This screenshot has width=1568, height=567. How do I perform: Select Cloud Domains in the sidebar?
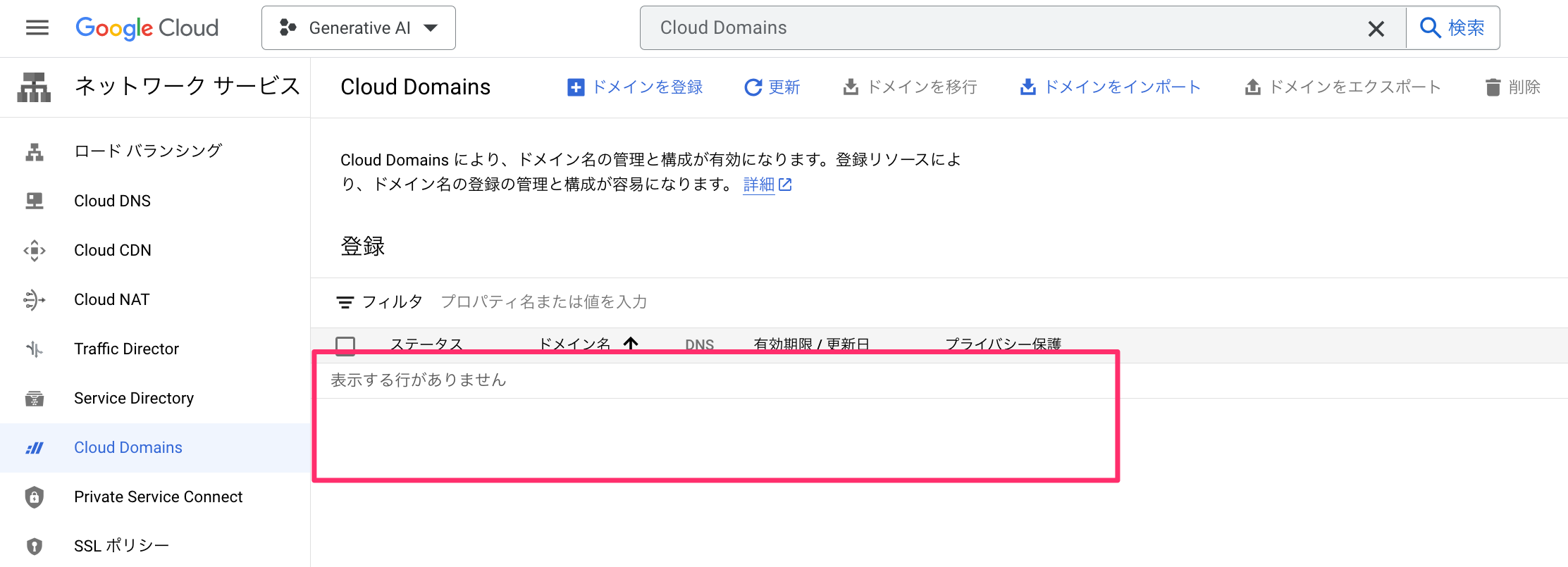pyautogui.click(x=155, y=447)
